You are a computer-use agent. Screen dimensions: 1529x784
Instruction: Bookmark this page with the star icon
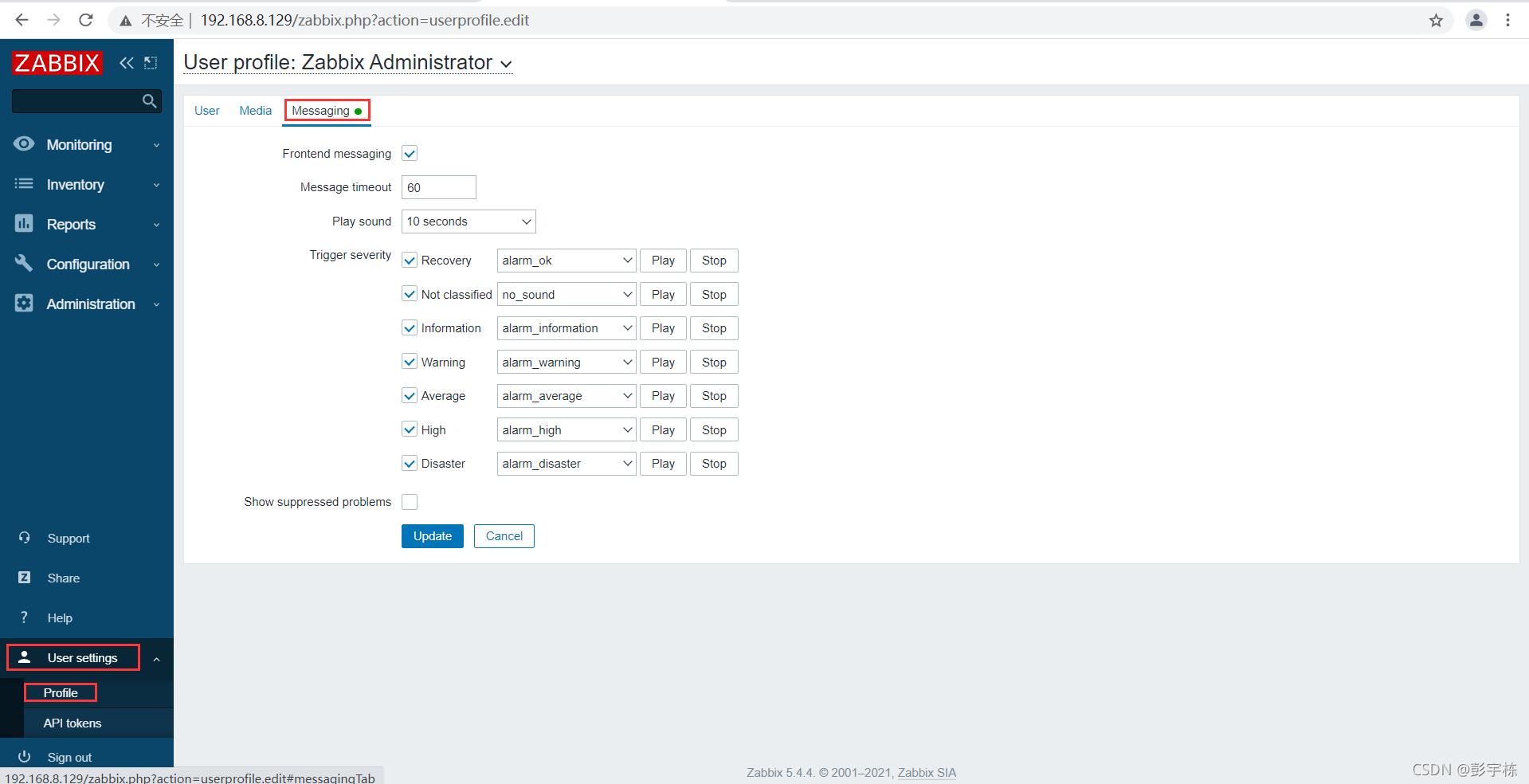(x=1436, y=21)
